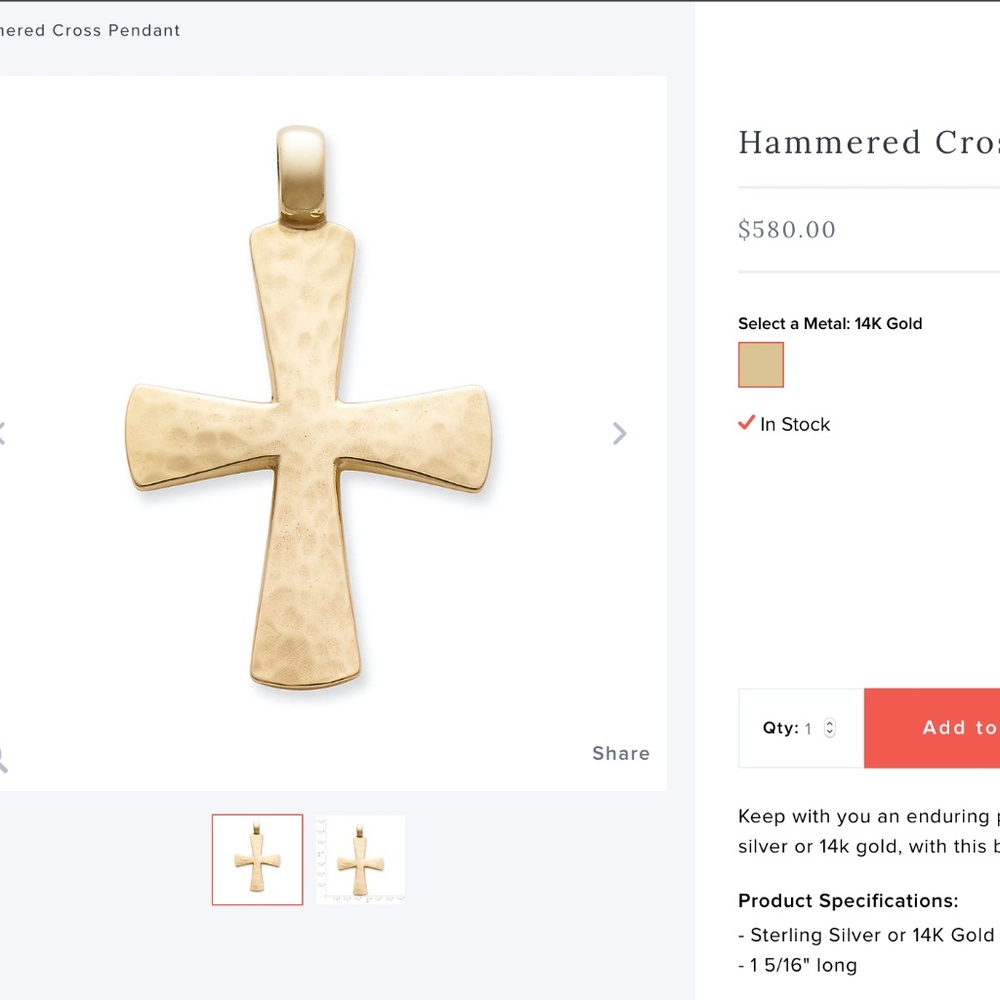Screen dimensions: 1000x1000
Task: Select the 14K Gold metal swatch
Action: tap(761, 364)
